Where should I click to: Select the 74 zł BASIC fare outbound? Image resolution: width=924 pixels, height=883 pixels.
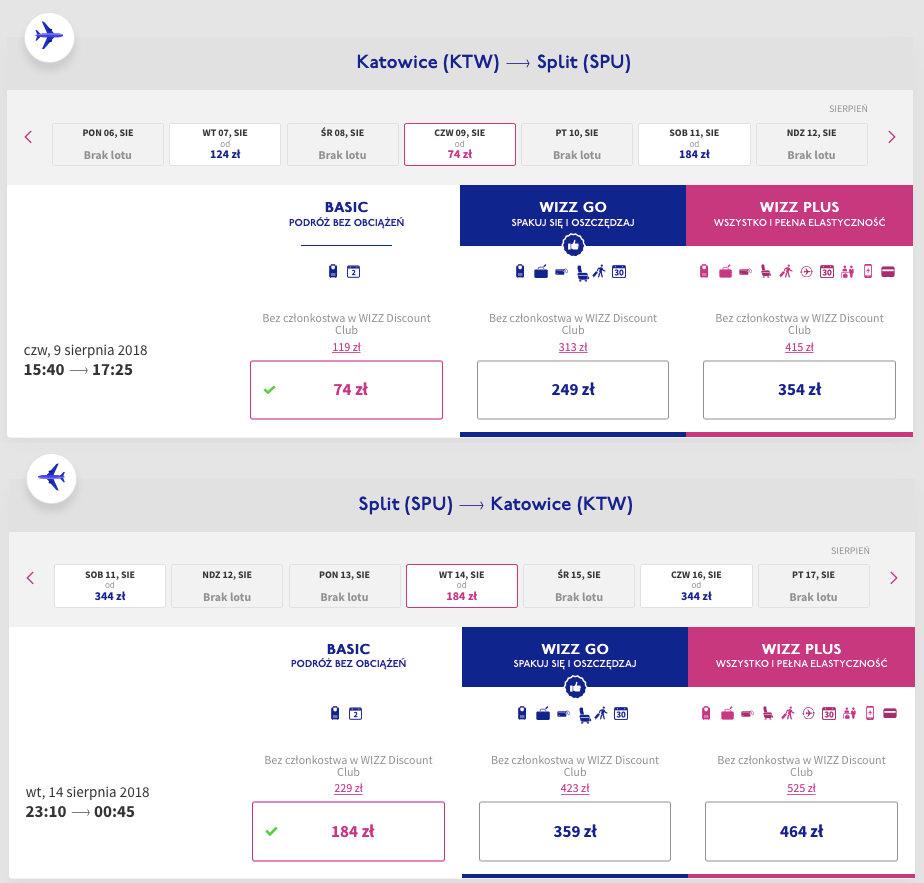point(346,390)
